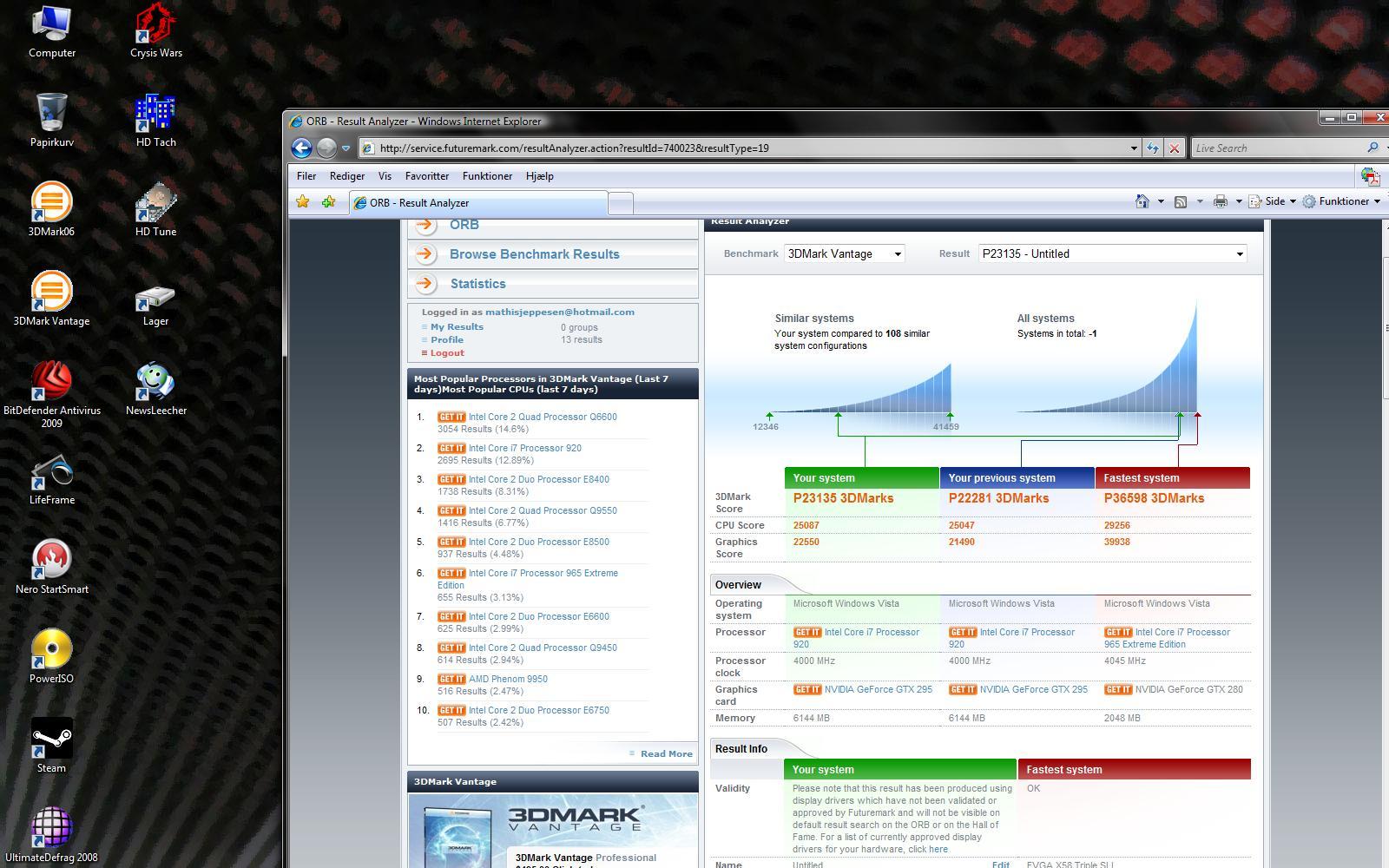
Task: Launch UltimateDefrag 2008 shortcut
Action: point(51,835)
